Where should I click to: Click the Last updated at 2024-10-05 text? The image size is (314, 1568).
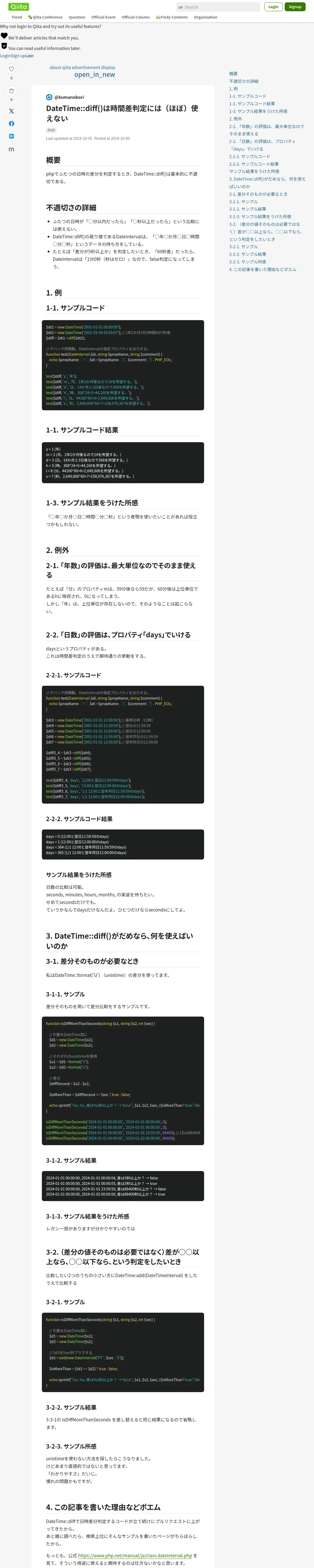tap(69, 138)
